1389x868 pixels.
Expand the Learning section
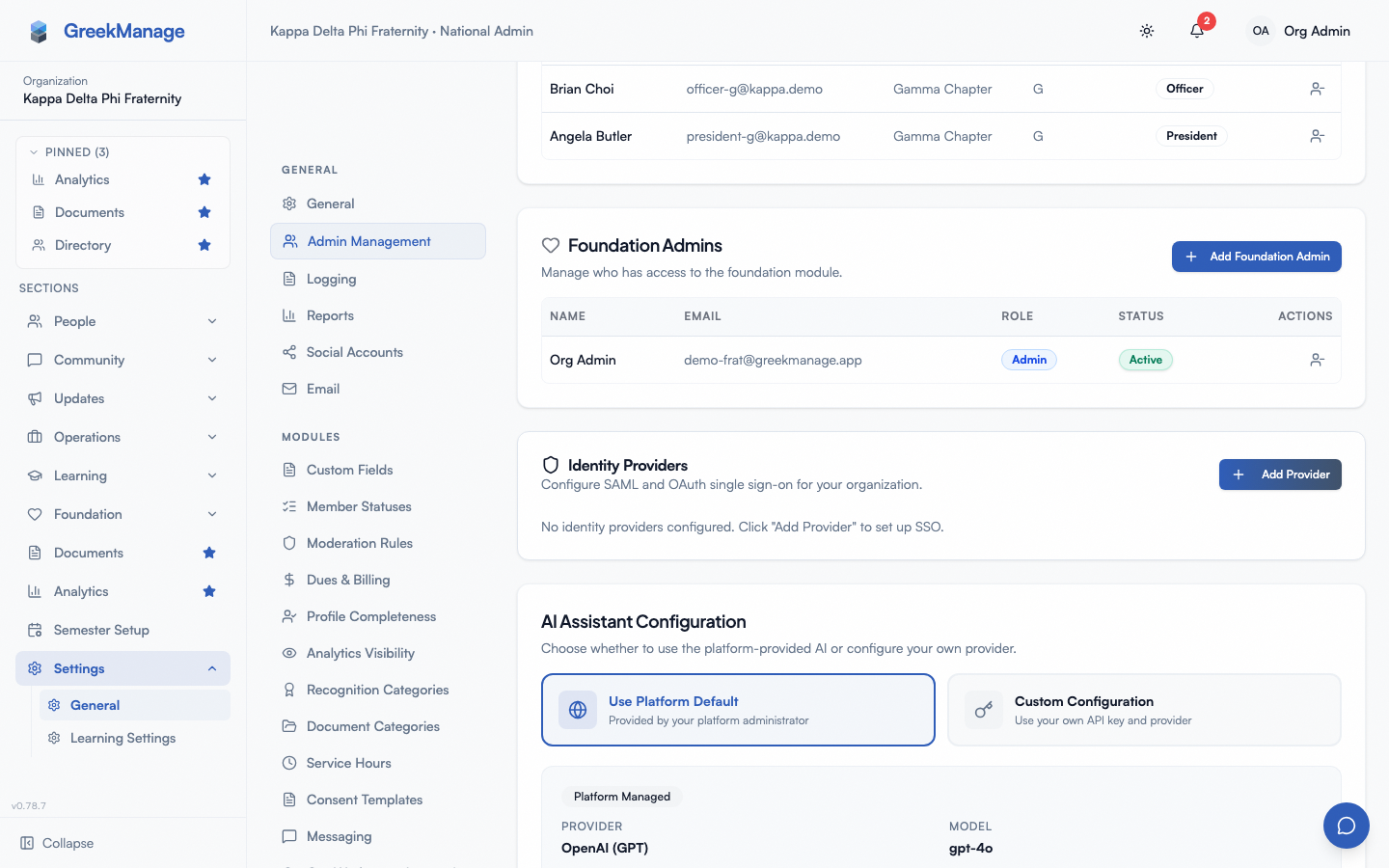pyautogui.click(x=123, y=475)
